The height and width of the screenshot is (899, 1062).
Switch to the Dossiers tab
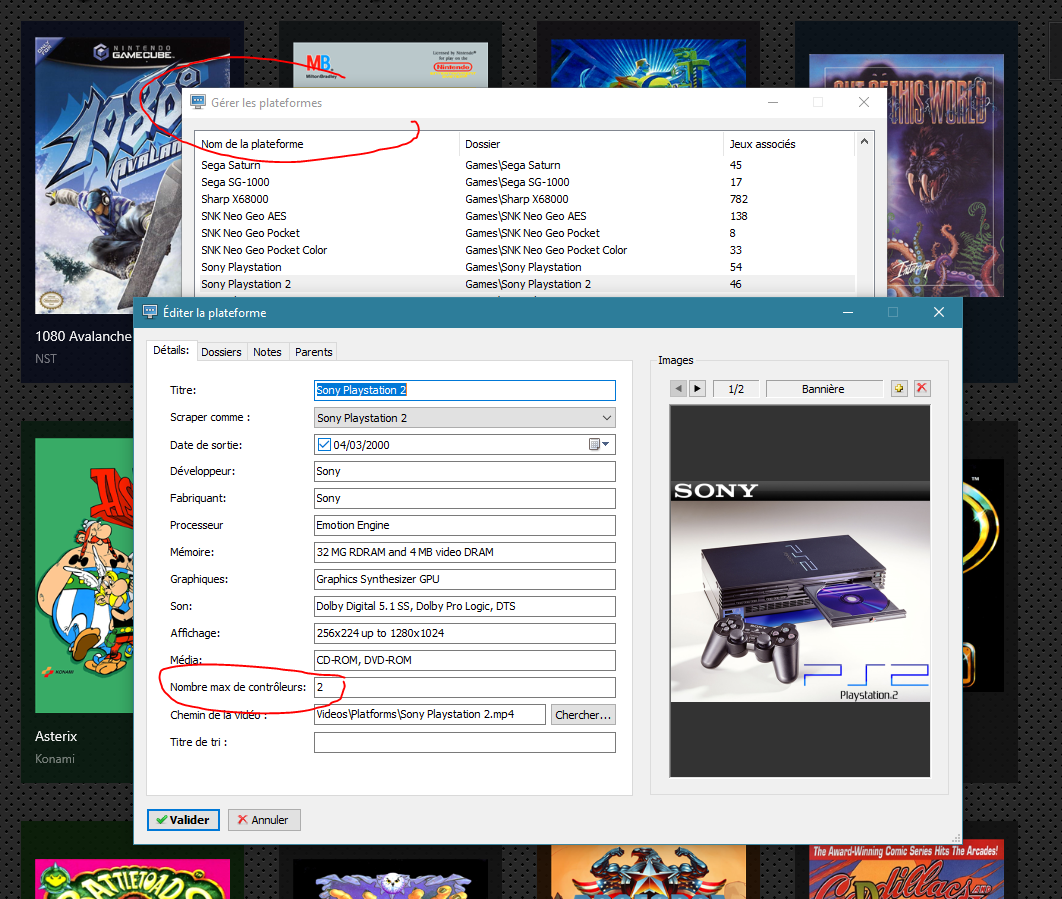click(x=221, y=352)
